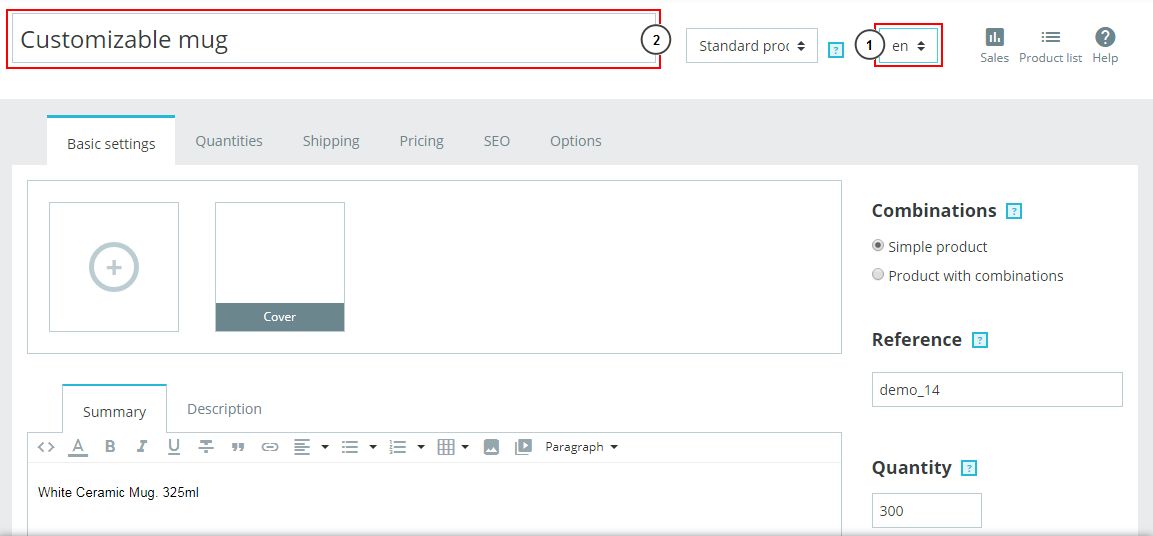Click the Quantity input field
This screenshot has height=536, width=1153.
coord(926,510)
